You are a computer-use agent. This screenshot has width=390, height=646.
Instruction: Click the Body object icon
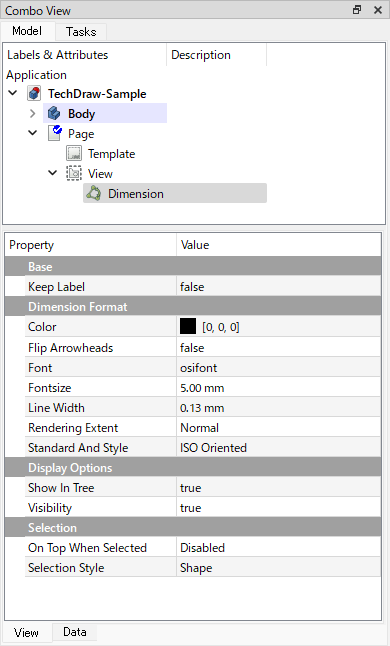[x=54, y=113]
